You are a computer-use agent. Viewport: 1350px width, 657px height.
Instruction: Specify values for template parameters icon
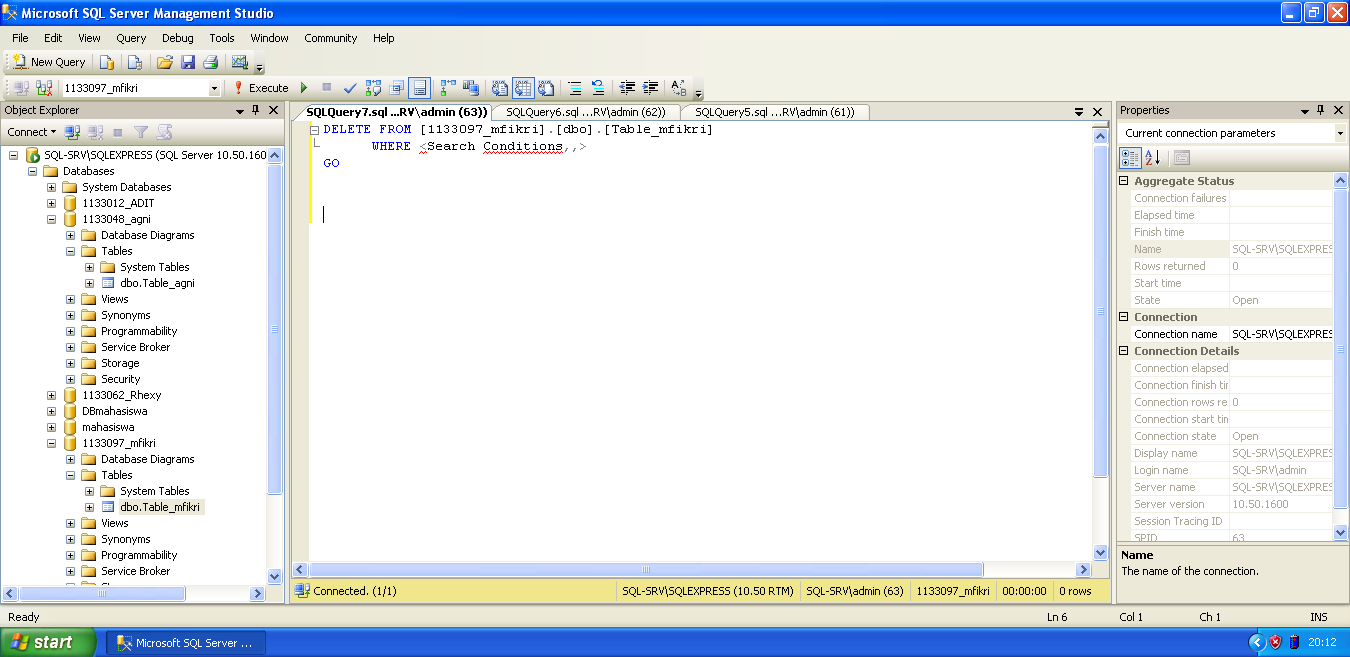(x=679, y=88)
